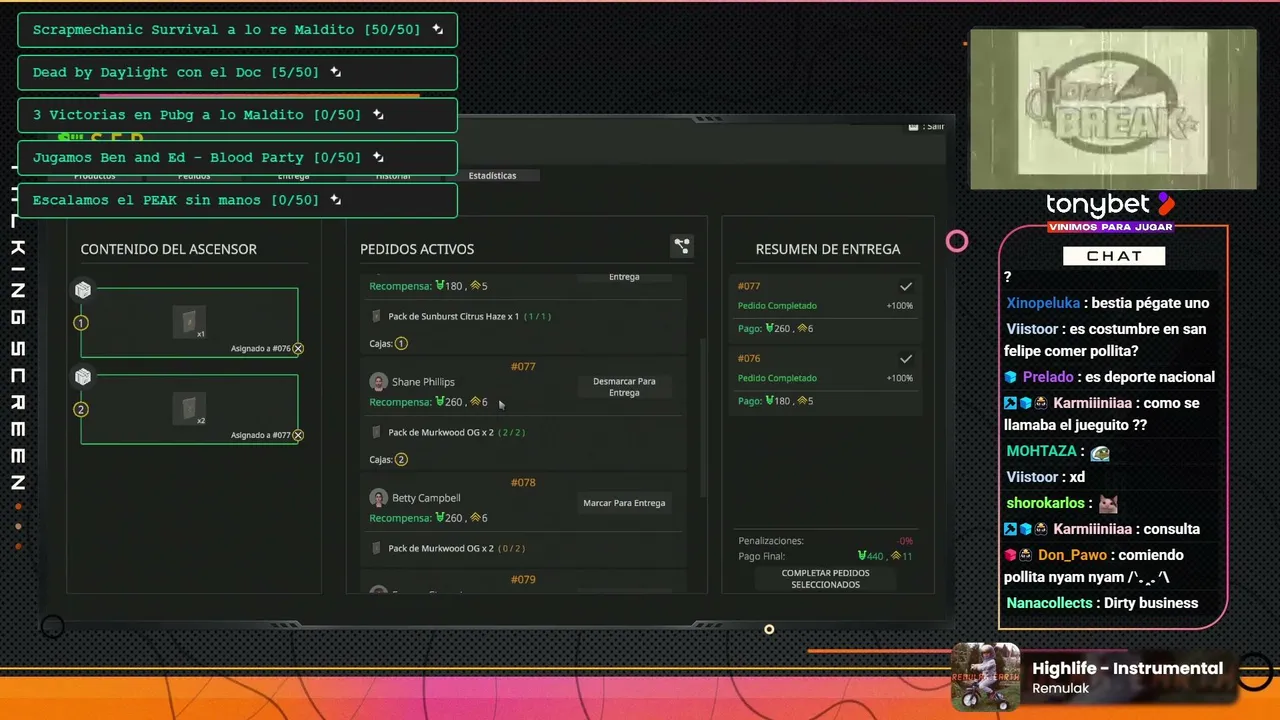Click the Salir exit button
1280x720 pixels.
[926, 126]
